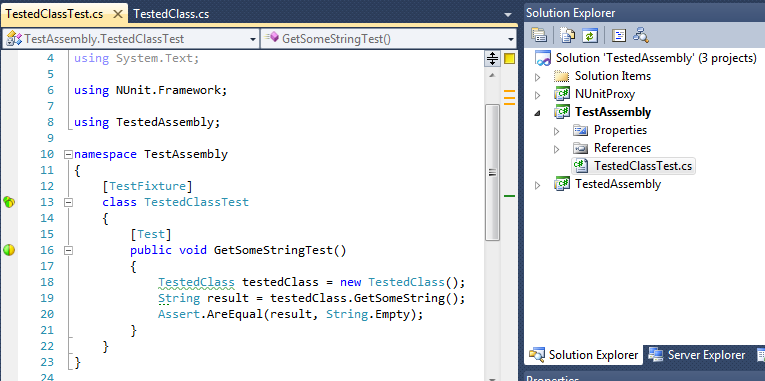This screenshot has height=381, width=765.
Task: Click the Refresh icon in Solution Explorer toolbar
Action: (x=590, y=35)
